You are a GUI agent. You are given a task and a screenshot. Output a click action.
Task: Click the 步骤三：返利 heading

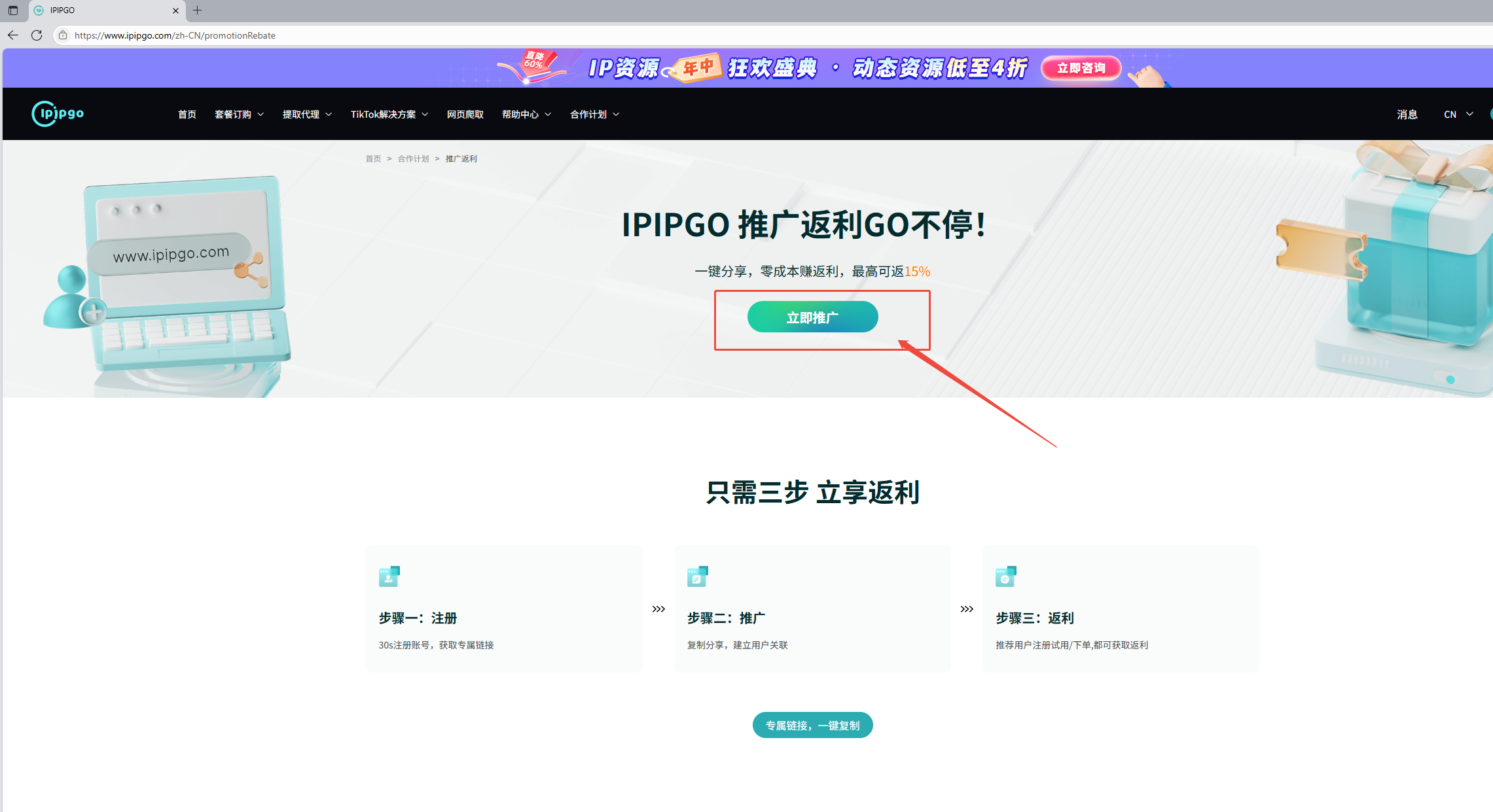[1035, 618]
